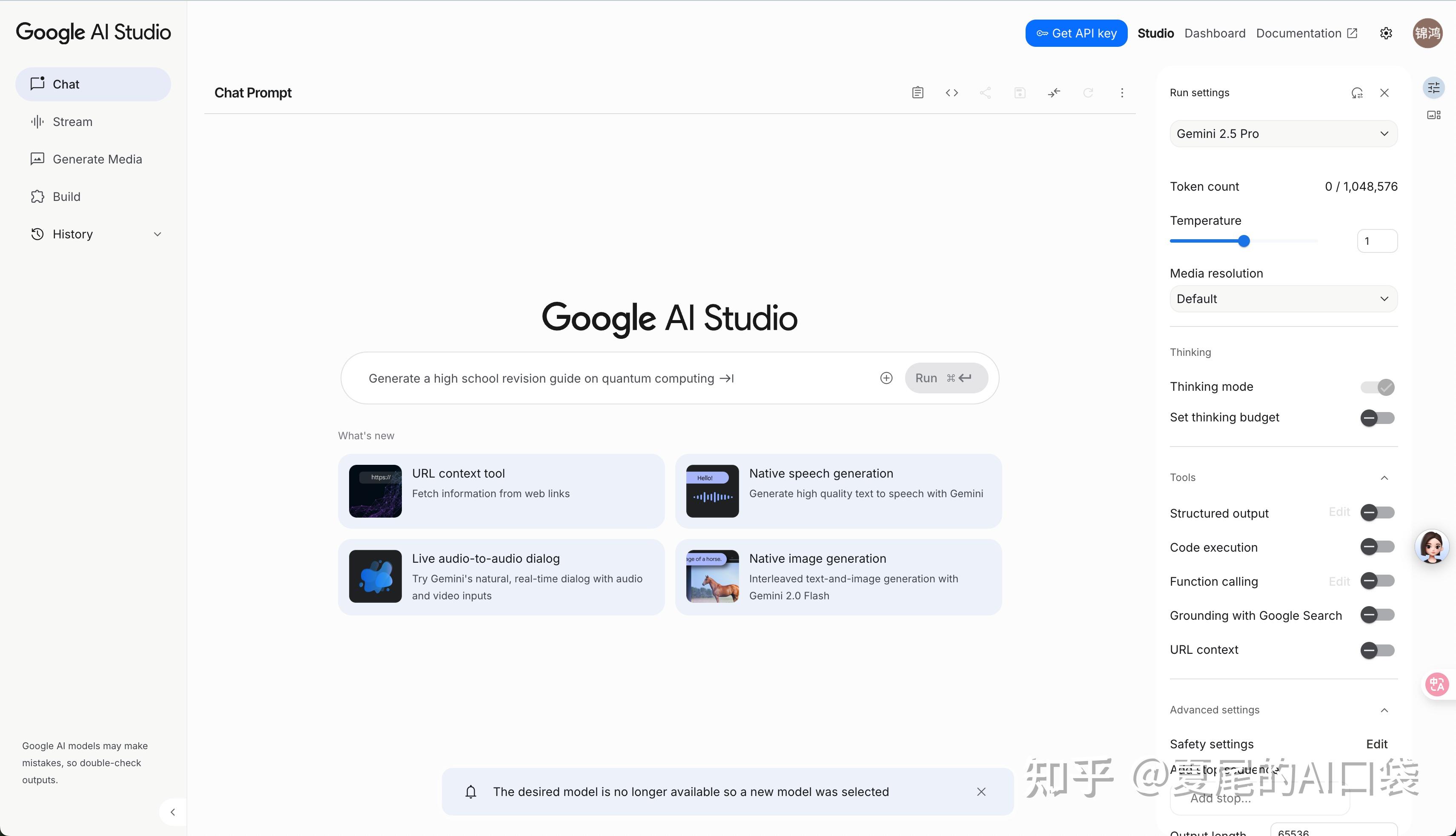Viewport: 1456px width, 836px height.
Task: Click the system instructions clipboard icon
Action: tap(917, 92)
